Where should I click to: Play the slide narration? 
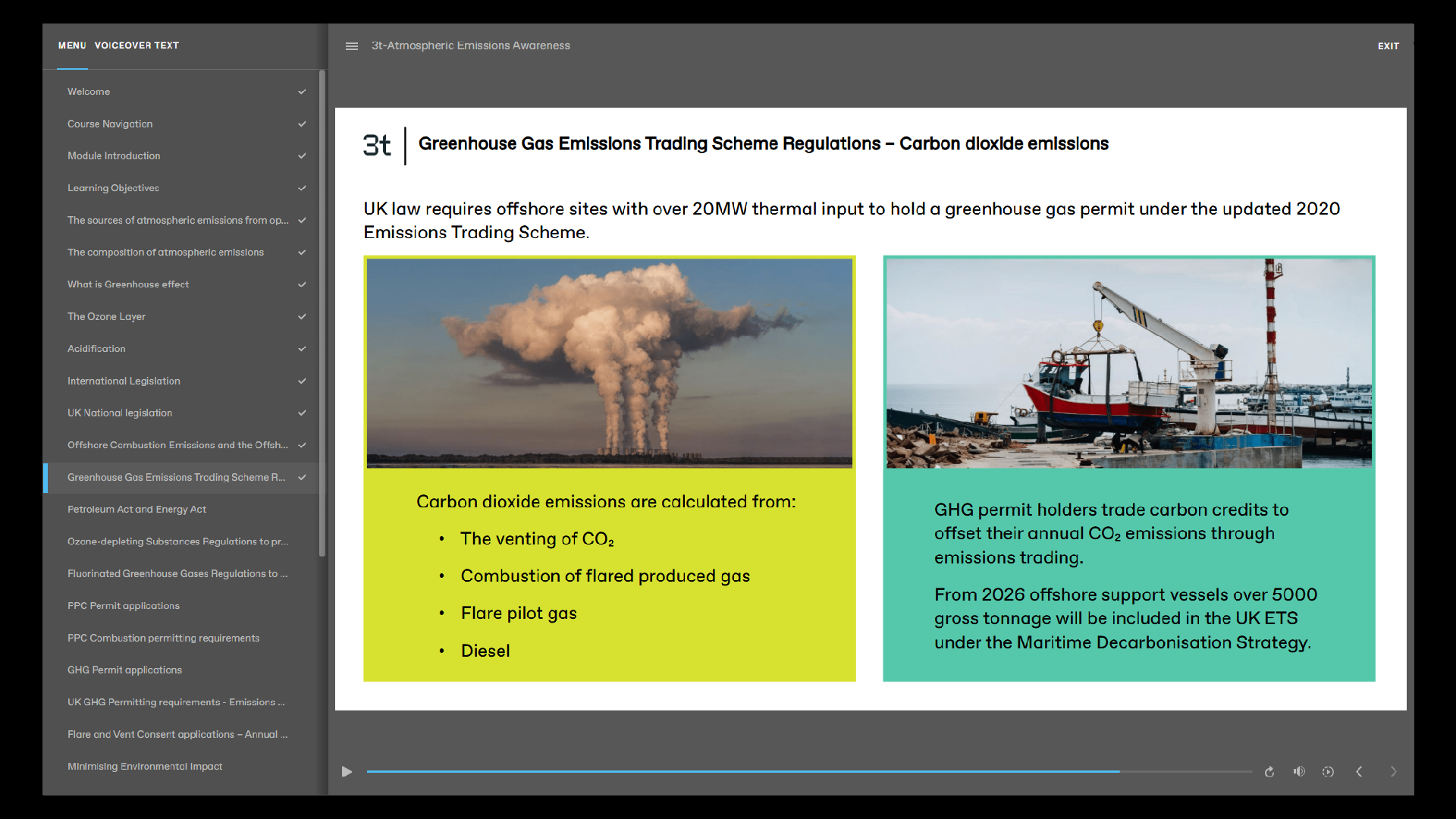[x=347, y=772]
